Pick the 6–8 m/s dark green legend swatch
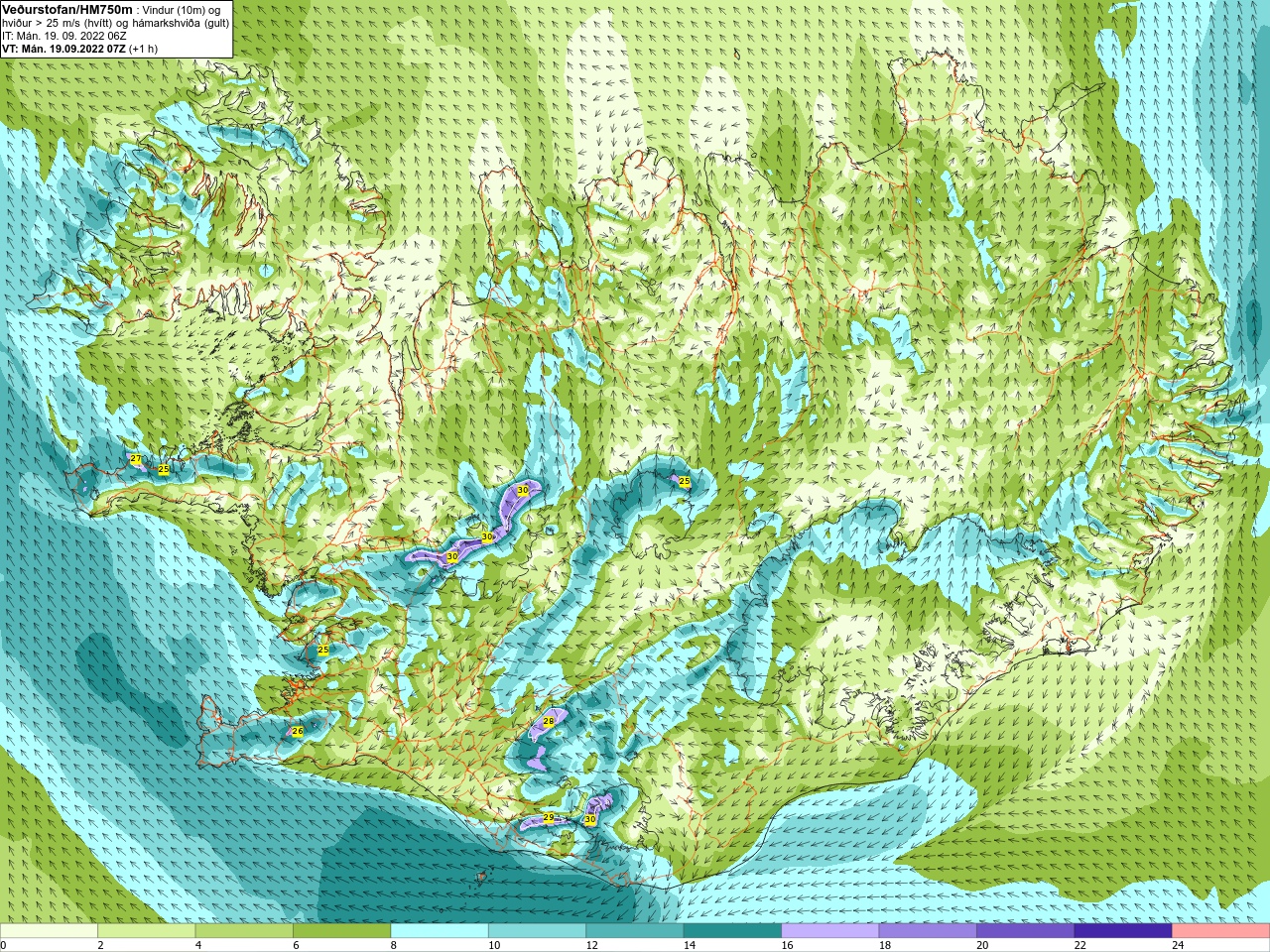 click(x=341, y=931)
